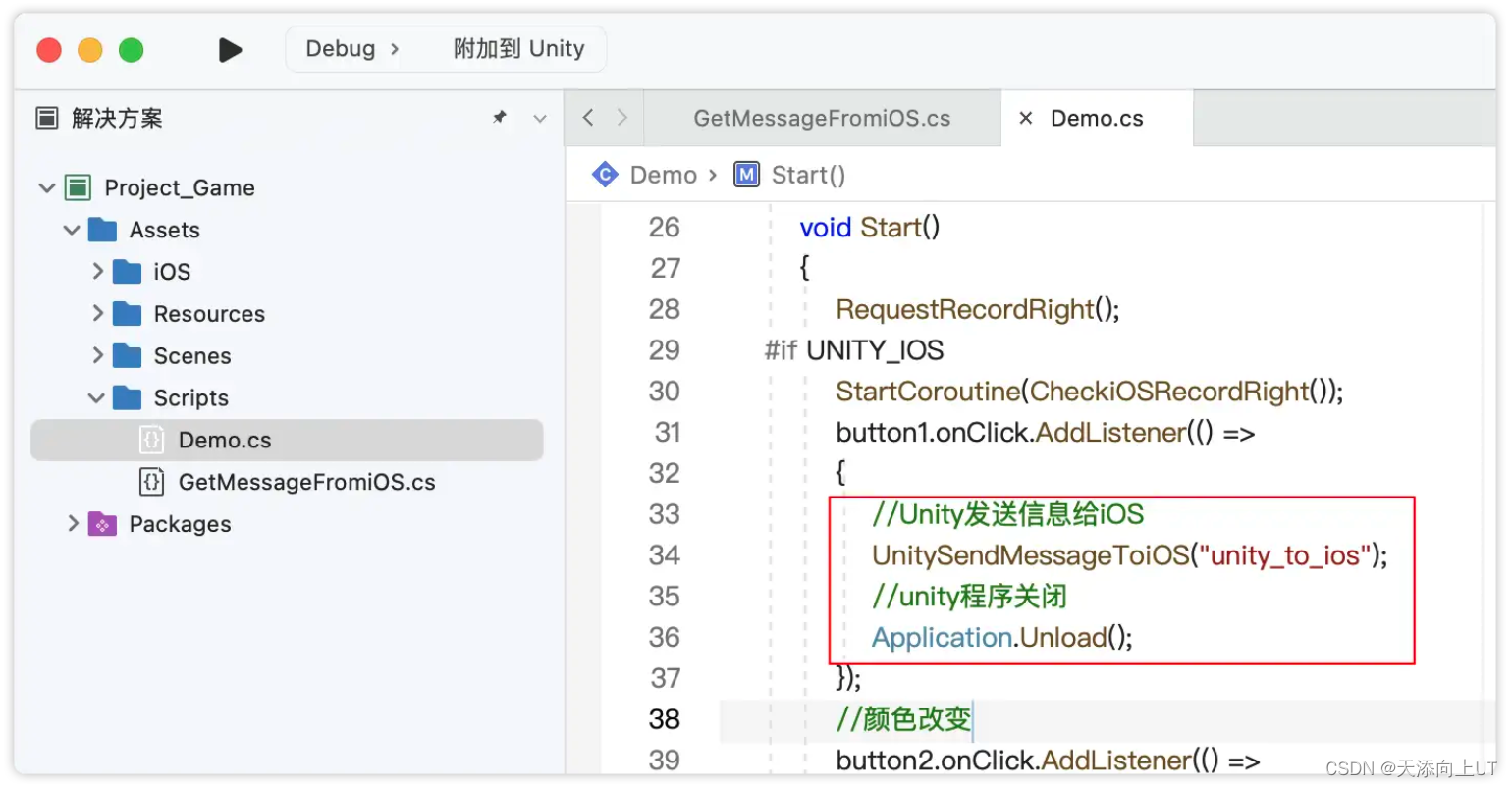Collapse the Scripts folder
The image size is (1512, 787).
click(x=95, y=397)
